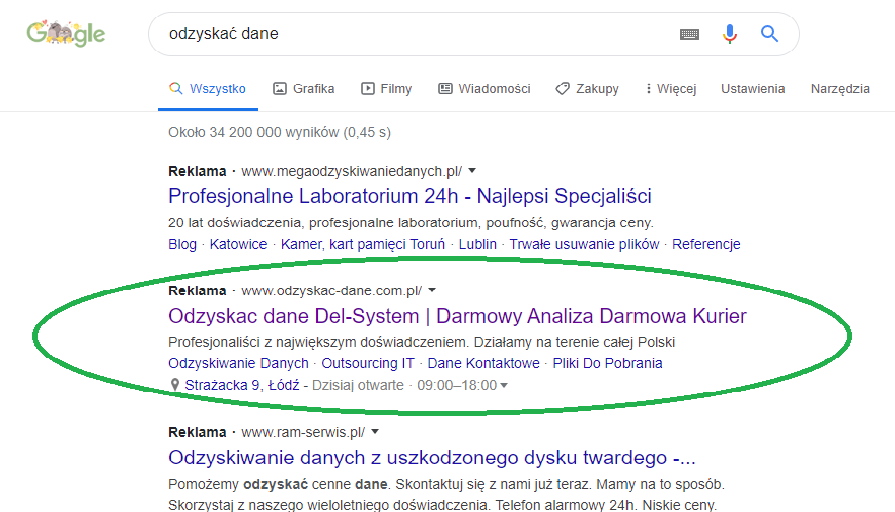This screenshot has width=895, height=512.
Task: Open Odzyskac dane Del-System ad headline
Action: [457, 316]
